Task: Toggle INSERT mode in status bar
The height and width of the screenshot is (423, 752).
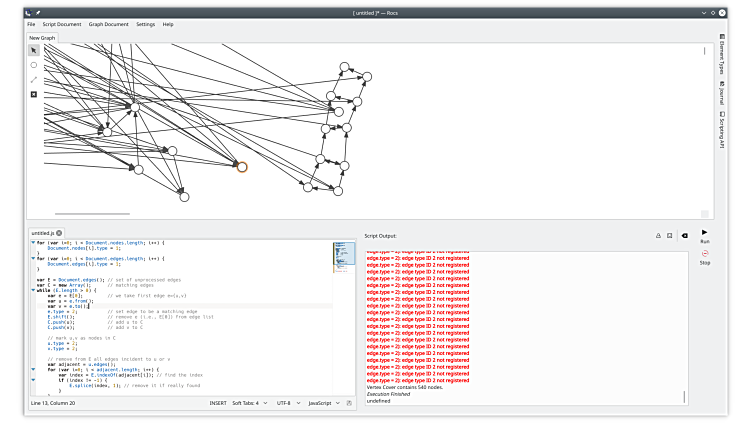Action: [217, 403]
